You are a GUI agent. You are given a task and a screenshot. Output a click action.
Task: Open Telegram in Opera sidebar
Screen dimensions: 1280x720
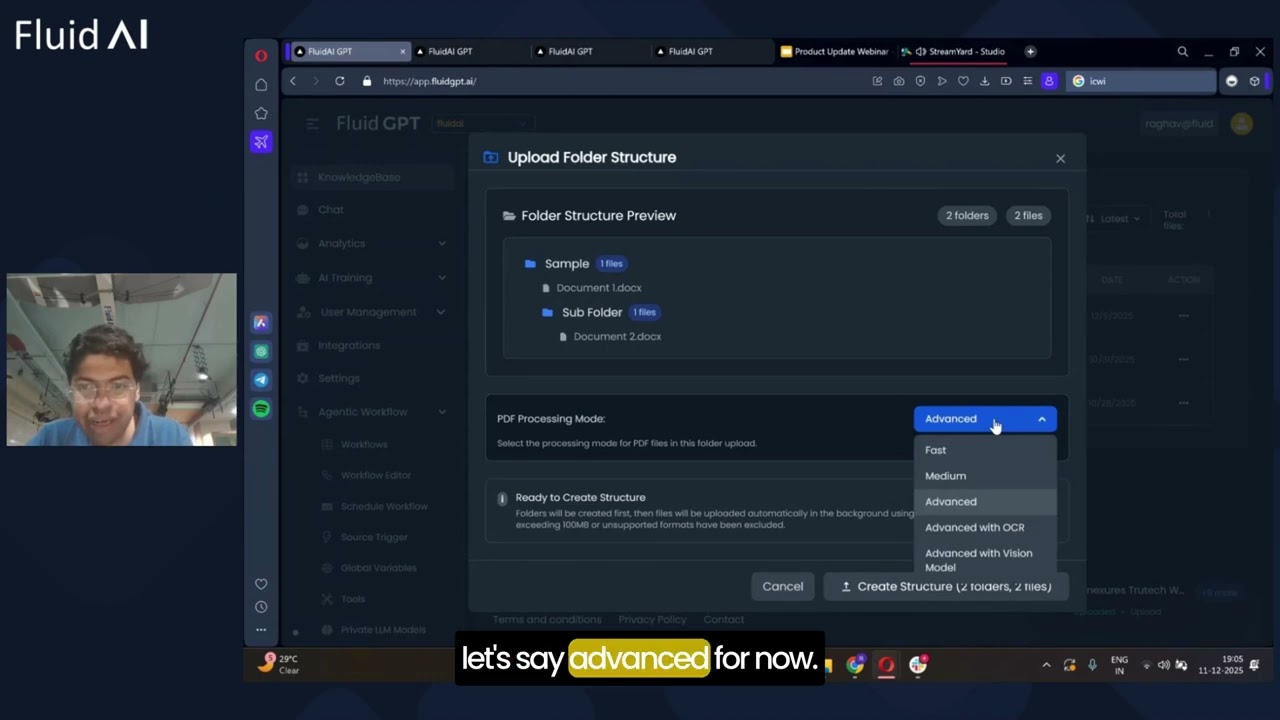tap(261, 380)
